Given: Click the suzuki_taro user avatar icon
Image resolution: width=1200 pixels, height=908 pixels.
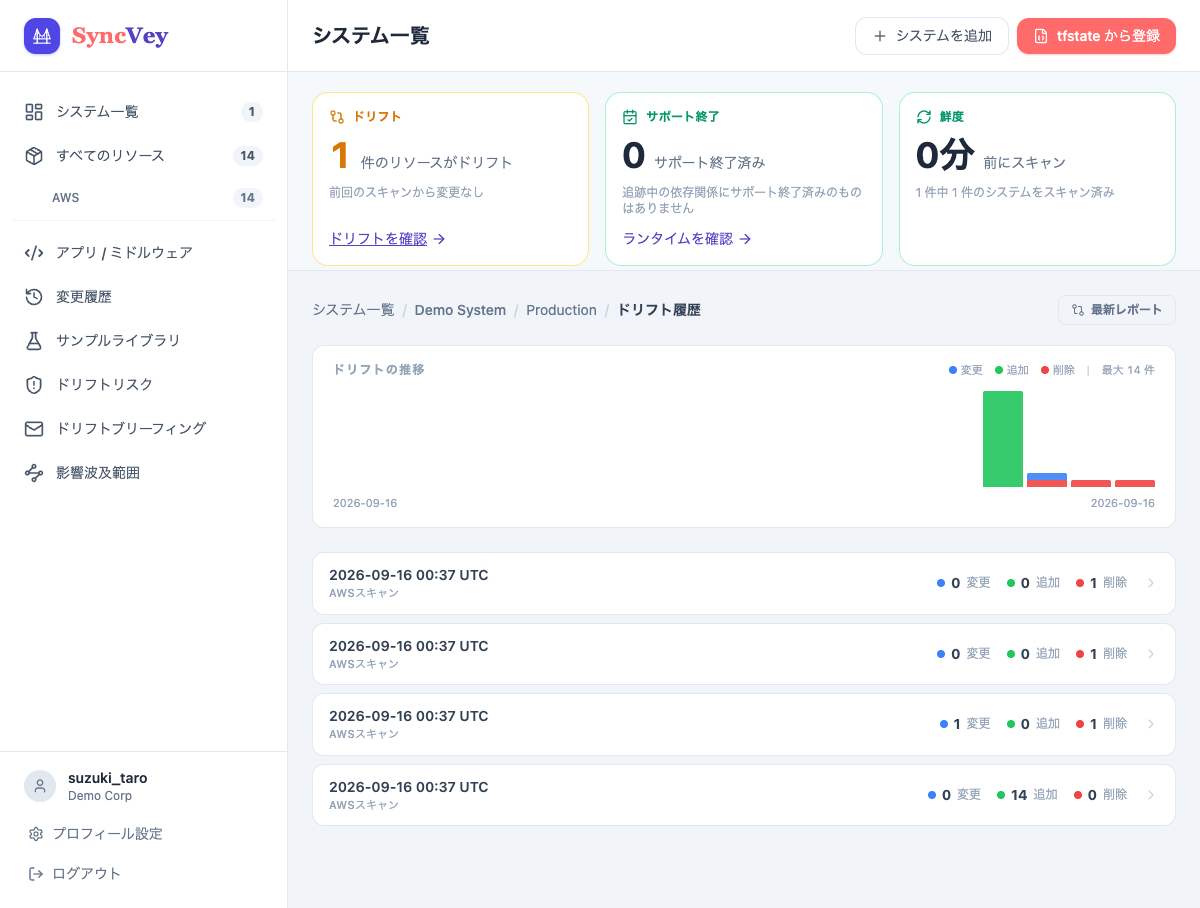Looking at the screenshot, I should (40, 786).
